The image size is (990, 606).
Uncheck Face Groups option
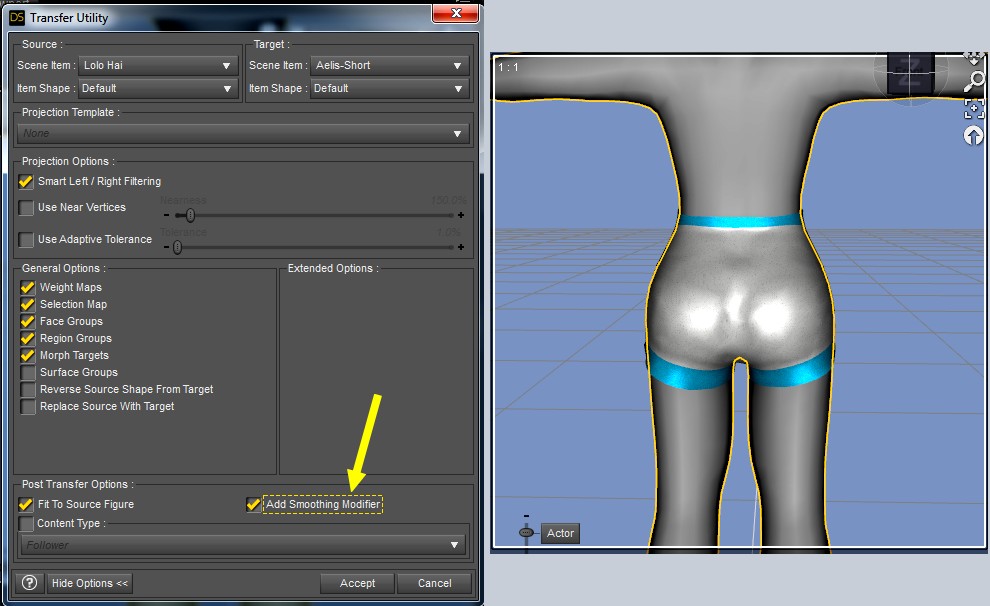(28, 321)
